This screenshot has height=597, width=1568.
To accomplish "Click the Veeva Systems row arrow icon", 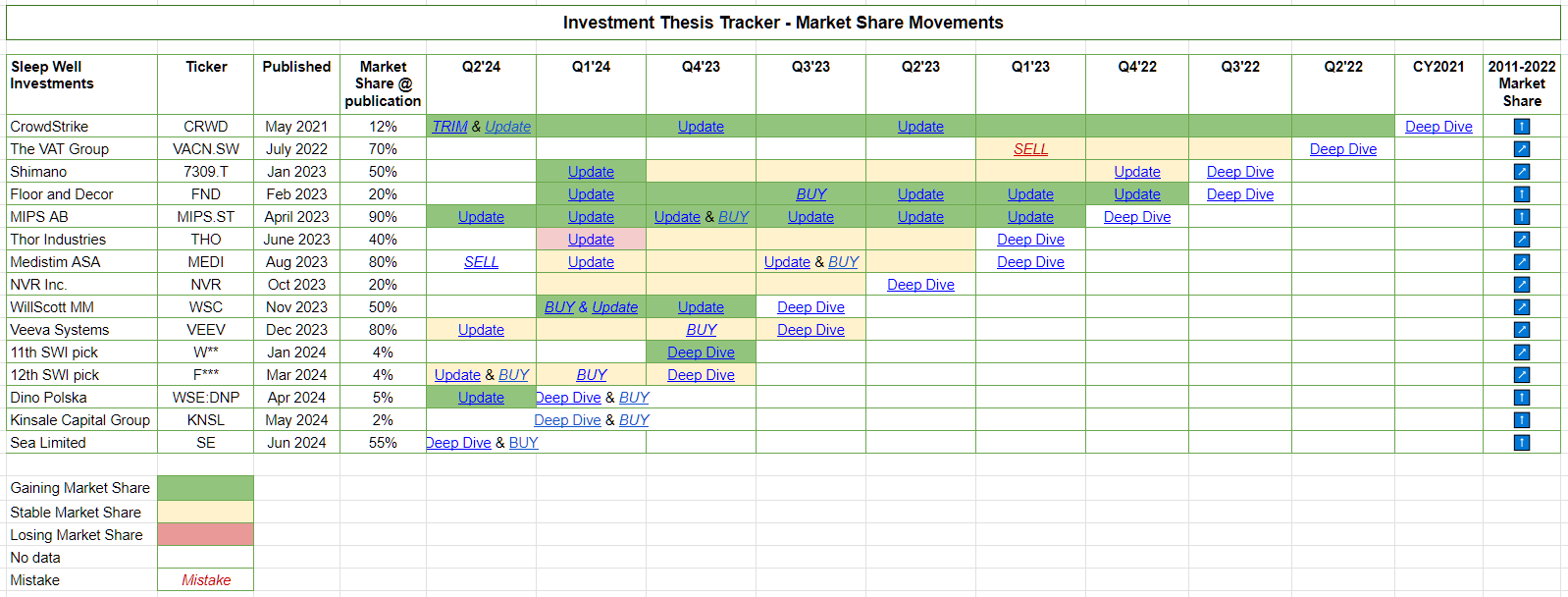I will 1521,330.
